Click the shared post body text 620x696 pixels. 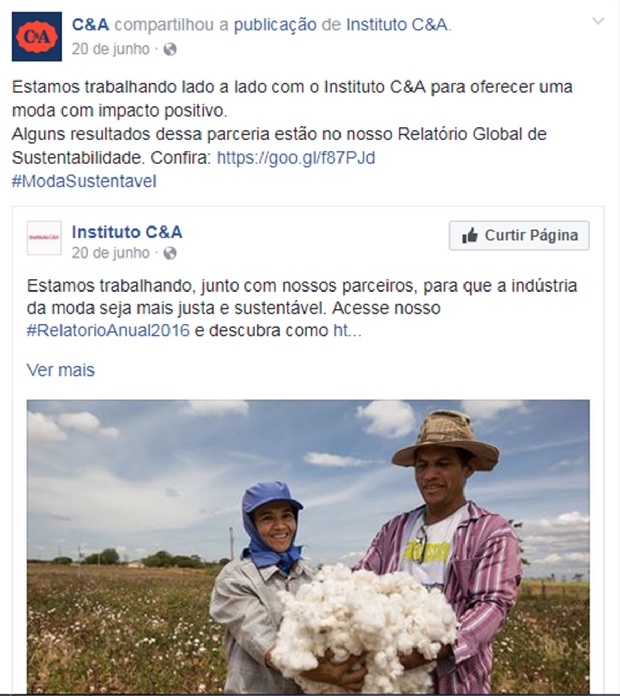click(x=302, y=308)
